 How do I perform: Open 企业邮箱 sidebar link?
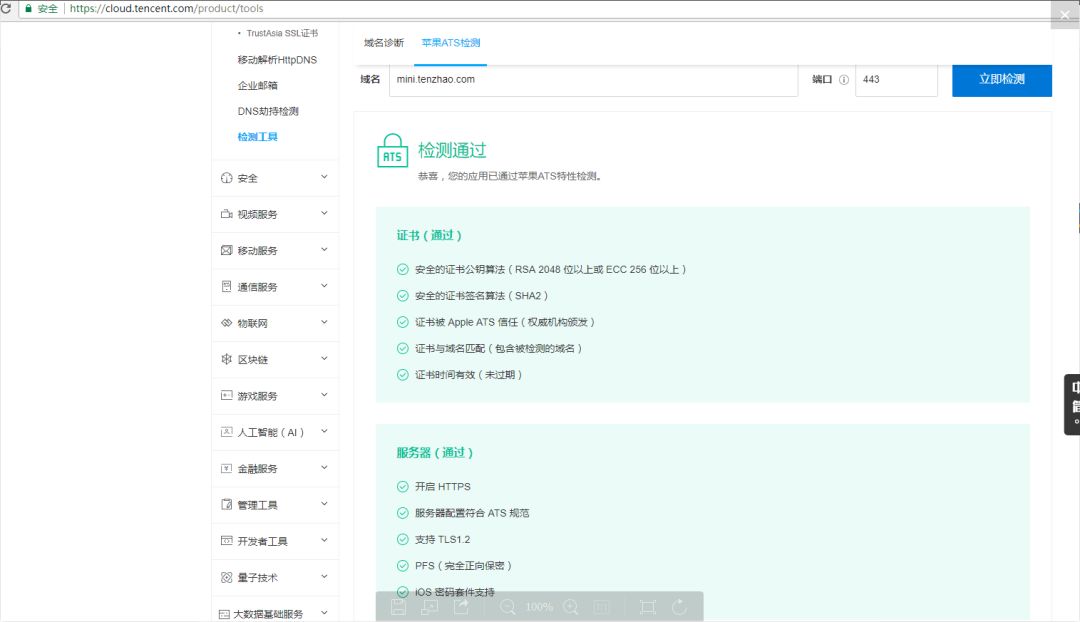(258, 85)
